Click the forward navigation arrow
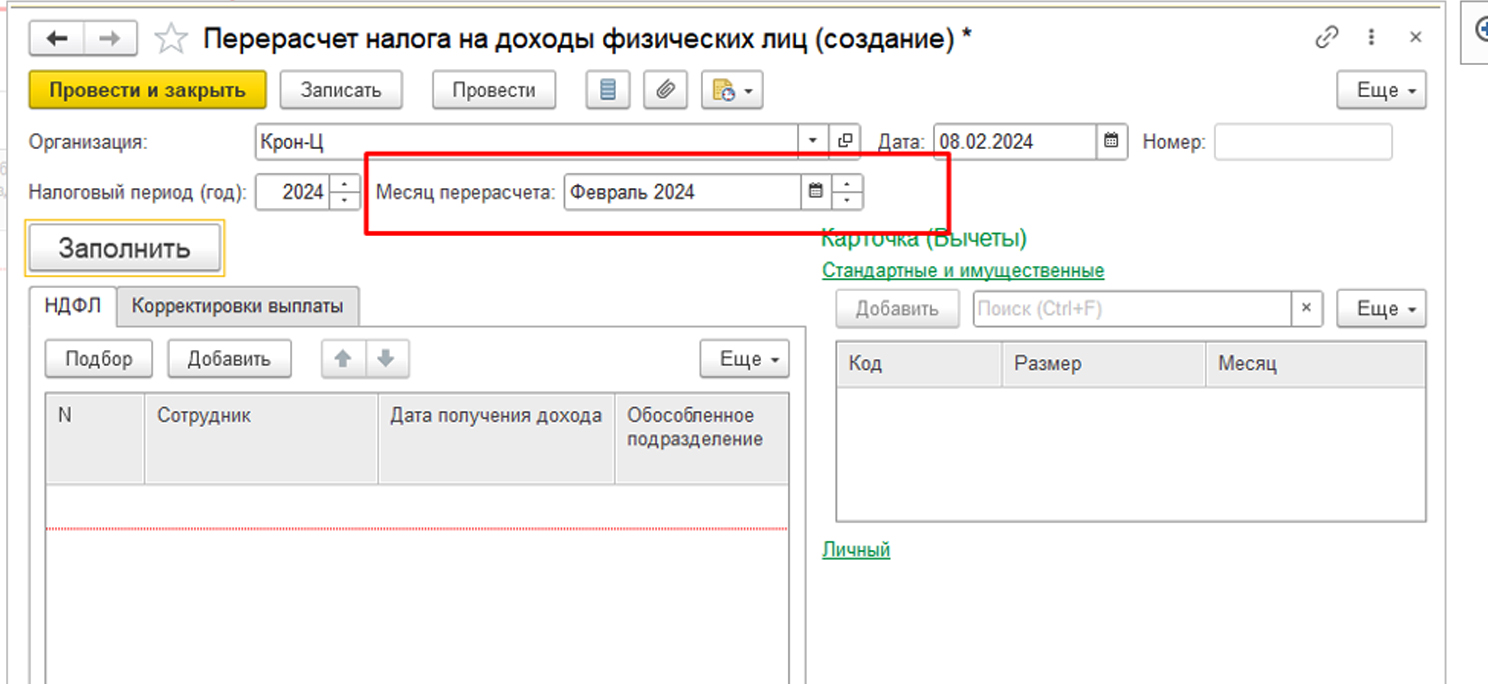This screenshot has width=1488, height=684. click(110, 39)
